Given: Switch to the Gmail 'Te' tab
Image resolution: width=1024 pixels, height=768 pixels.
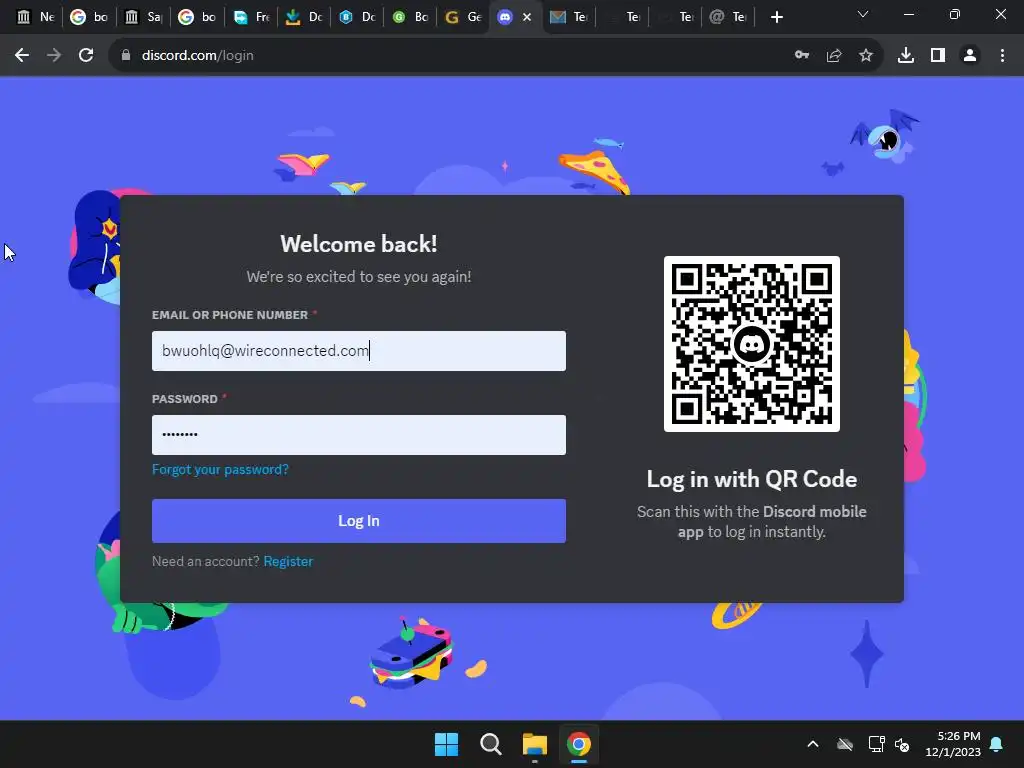Looking at the screenshot, I should [568, 17].
